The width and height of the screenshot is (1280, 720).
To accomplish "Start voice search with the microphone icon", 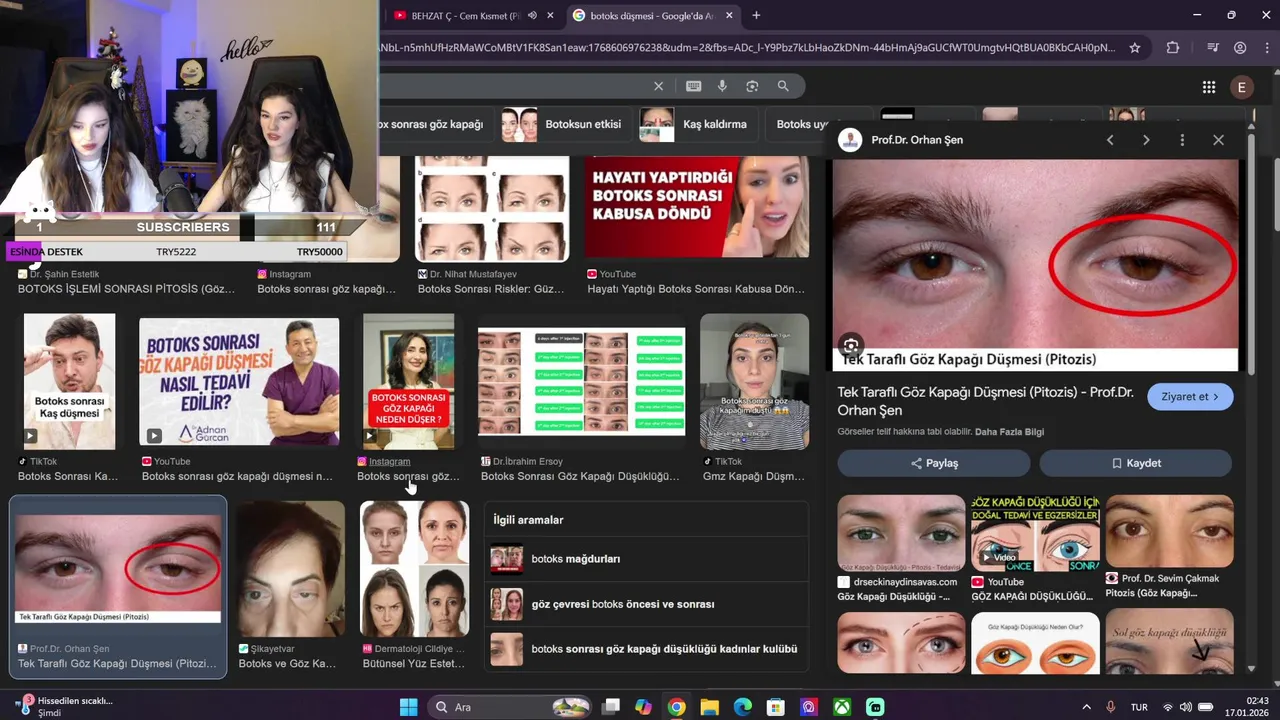I will coord(722,87).
